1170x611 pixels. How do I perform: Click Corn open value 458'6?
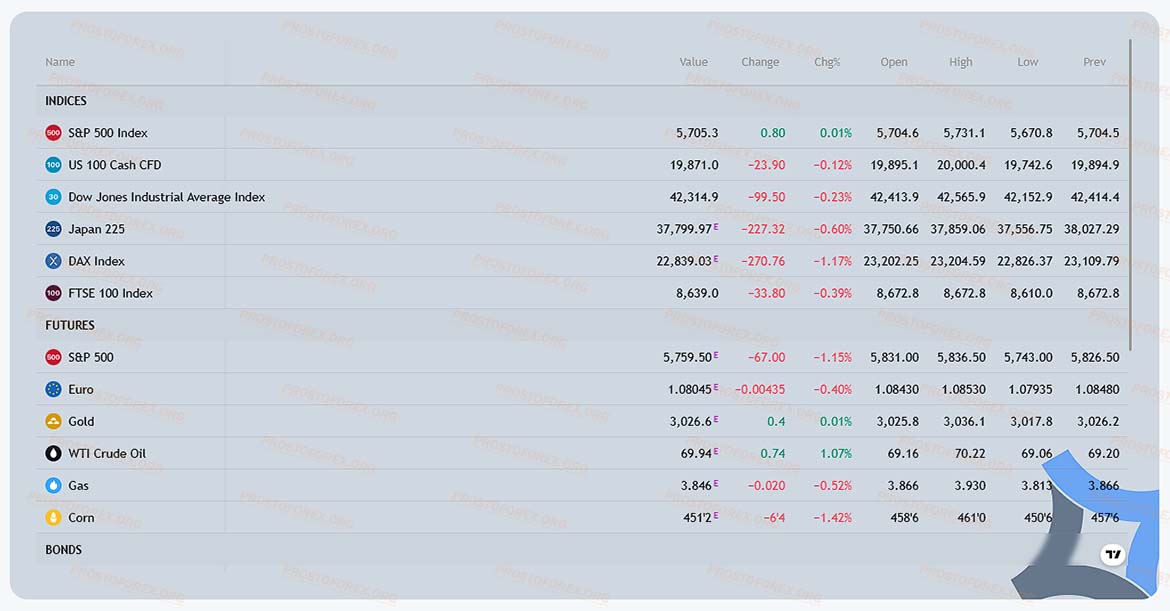(x=904, y=518)
